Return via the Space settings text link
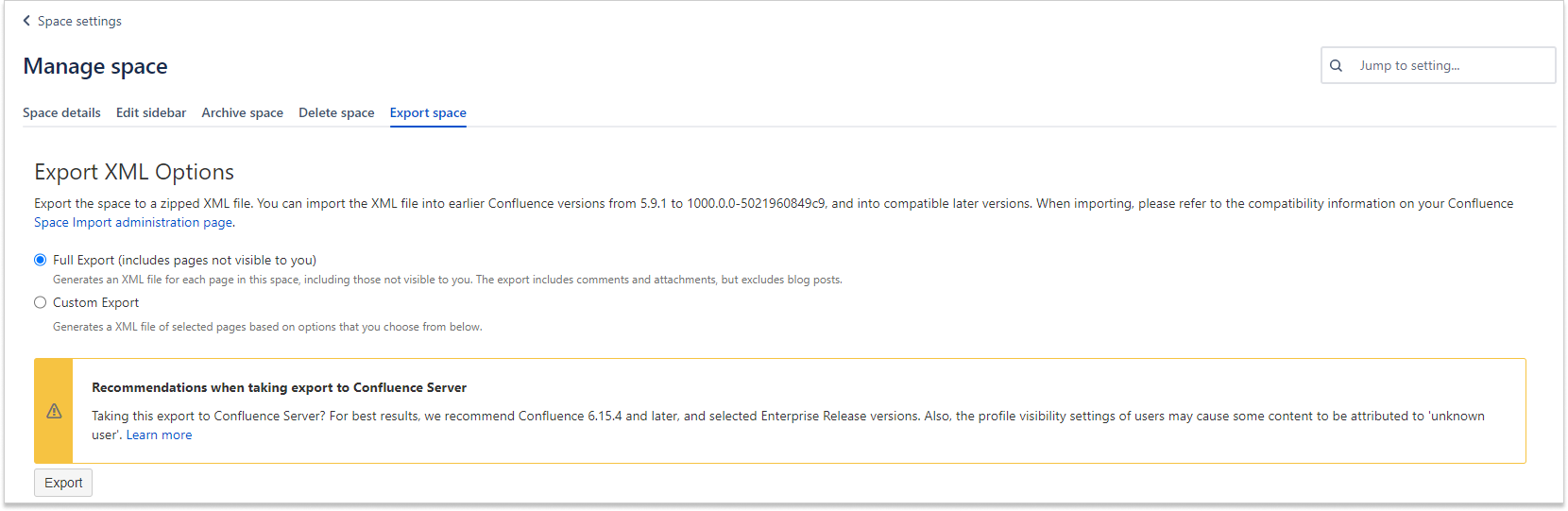Image resolution: width=1568 pixels, height=511 pixels. pyautogui.click(x=79, y=21)
